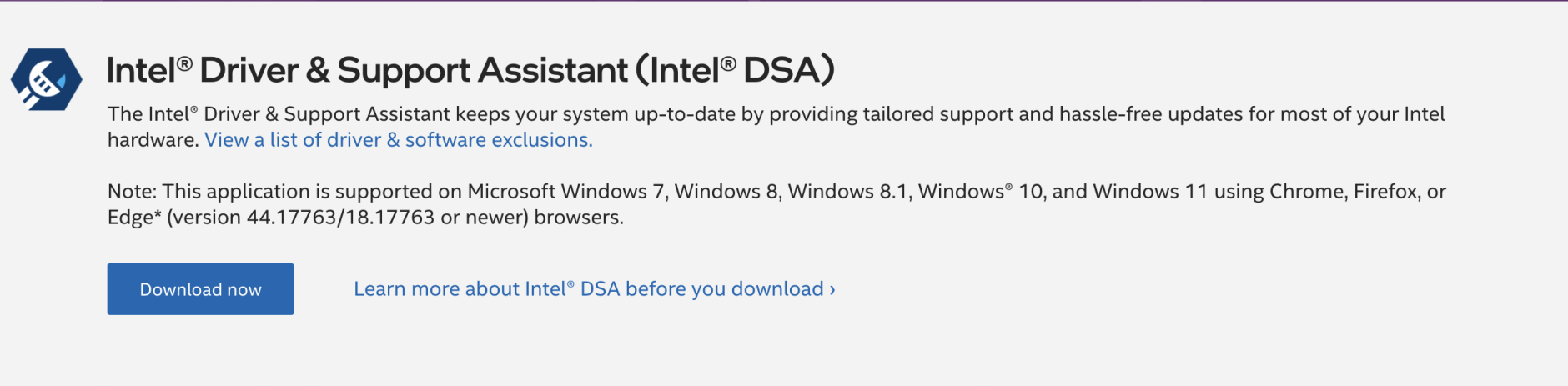Click the word 'Chrome' in the note
Image resolution: width=1568 pixels, height=386 pixels.
click(1305, 192)
